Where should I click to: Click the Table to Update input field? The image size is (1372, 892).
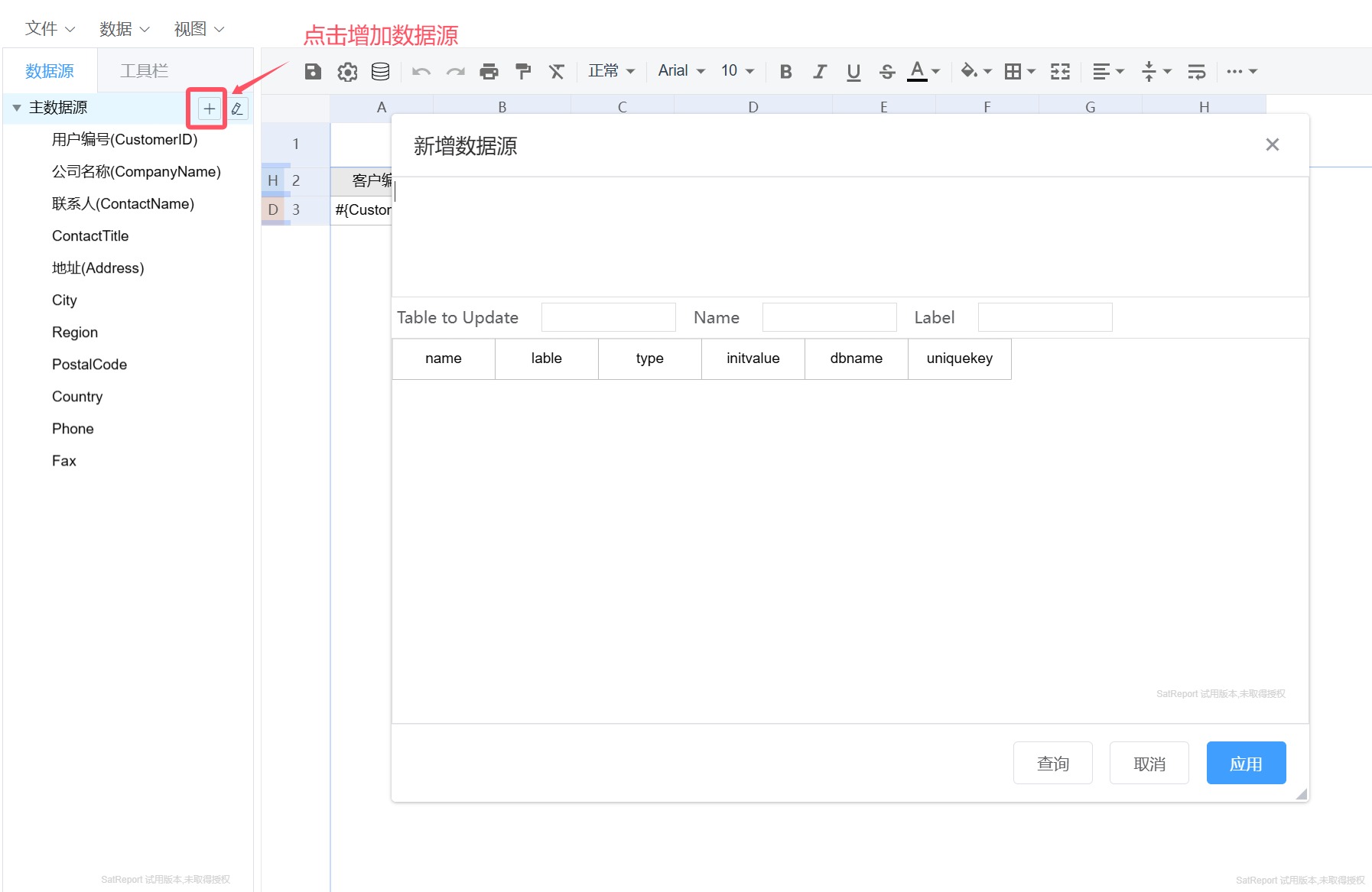click(x=608, y=317)
